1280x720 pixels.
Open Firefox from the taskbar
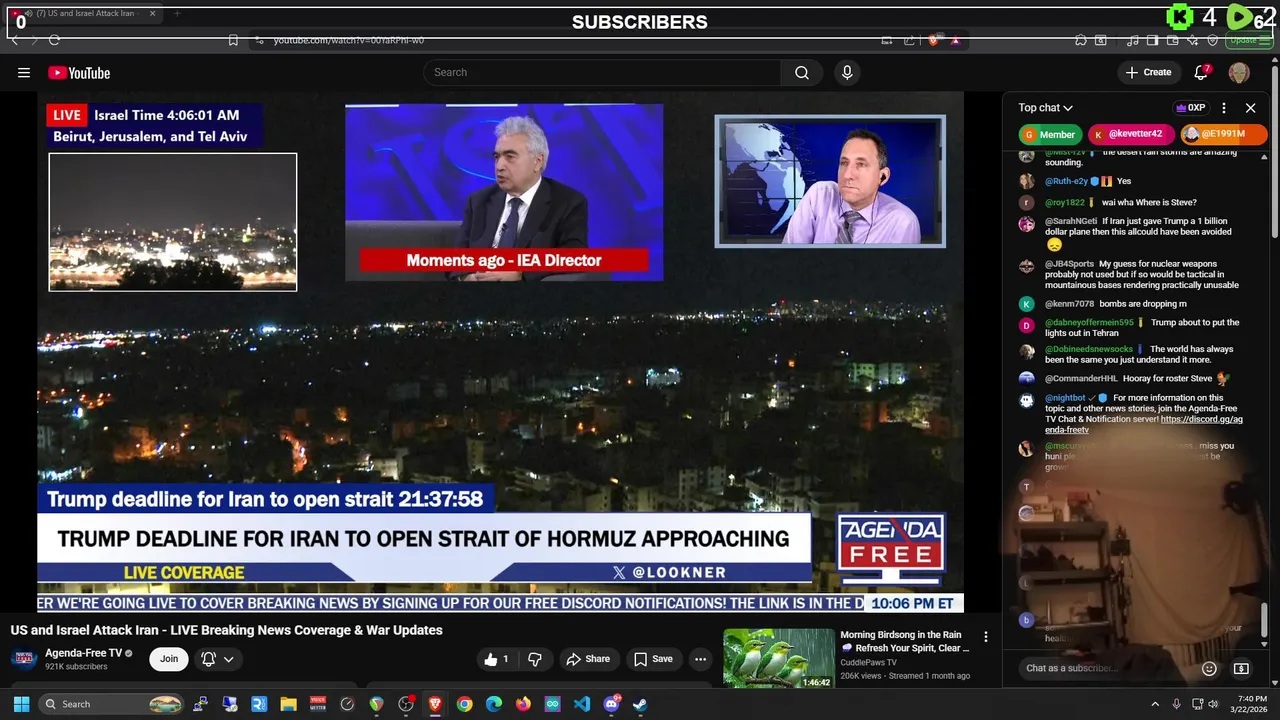point(523,704)
